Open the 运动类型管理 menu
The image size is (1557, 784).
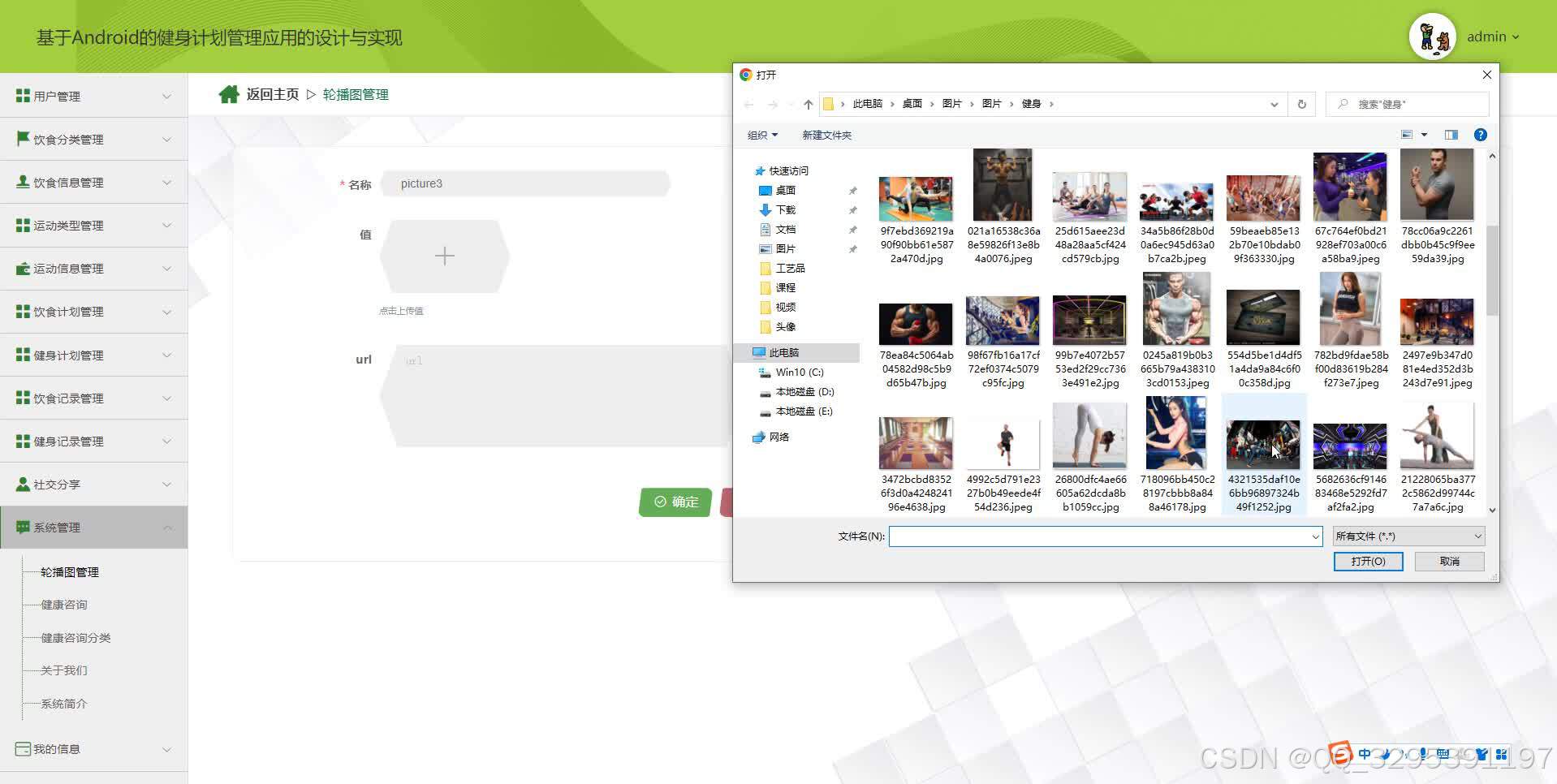[x=93, y=225]
